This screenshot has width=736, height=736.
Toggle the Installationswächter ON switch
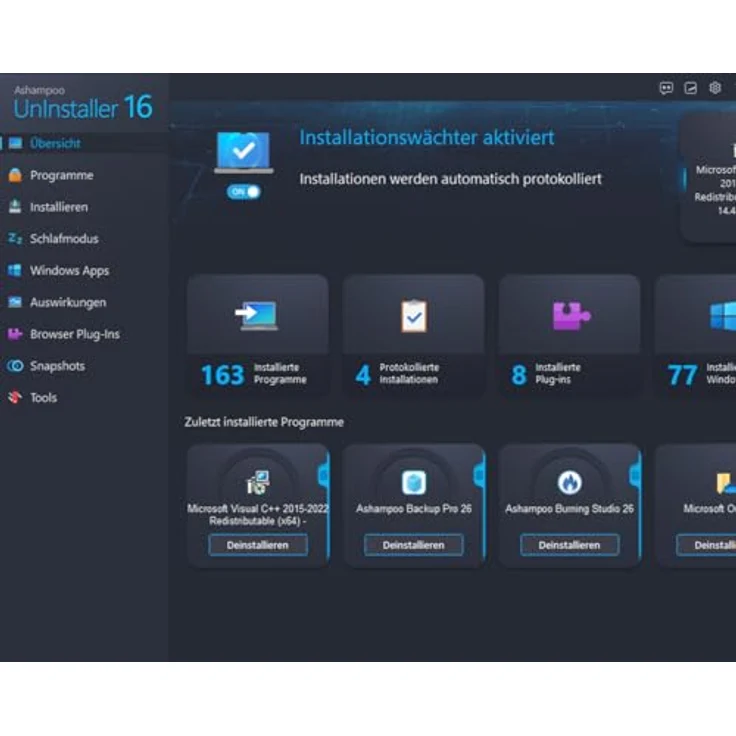pyautogui.click(x=244, y=192)
